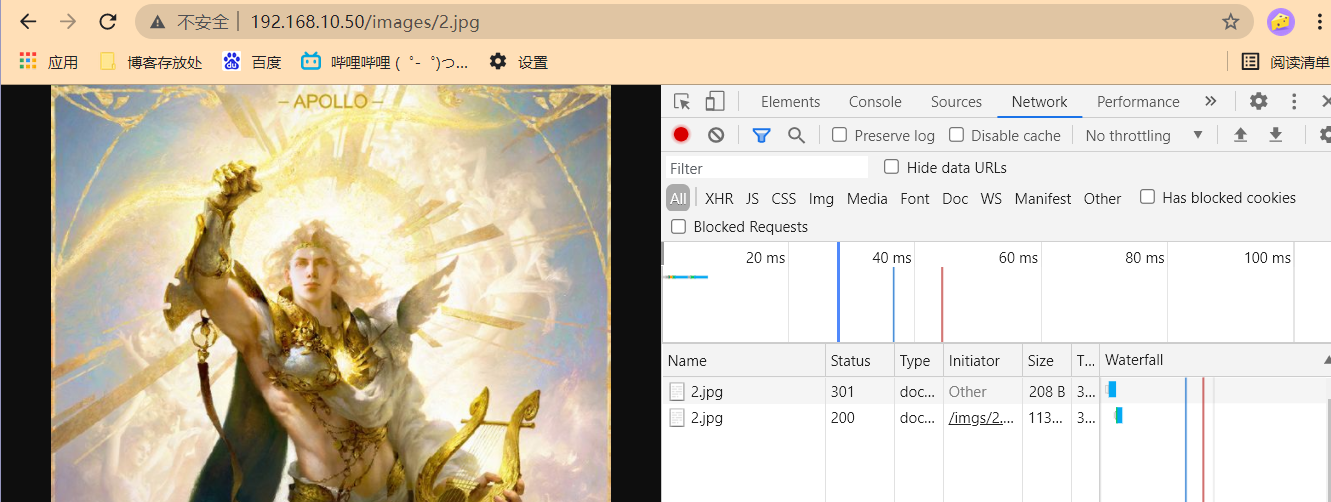Check the Hide data URLs checkbox

click(891, 167)
